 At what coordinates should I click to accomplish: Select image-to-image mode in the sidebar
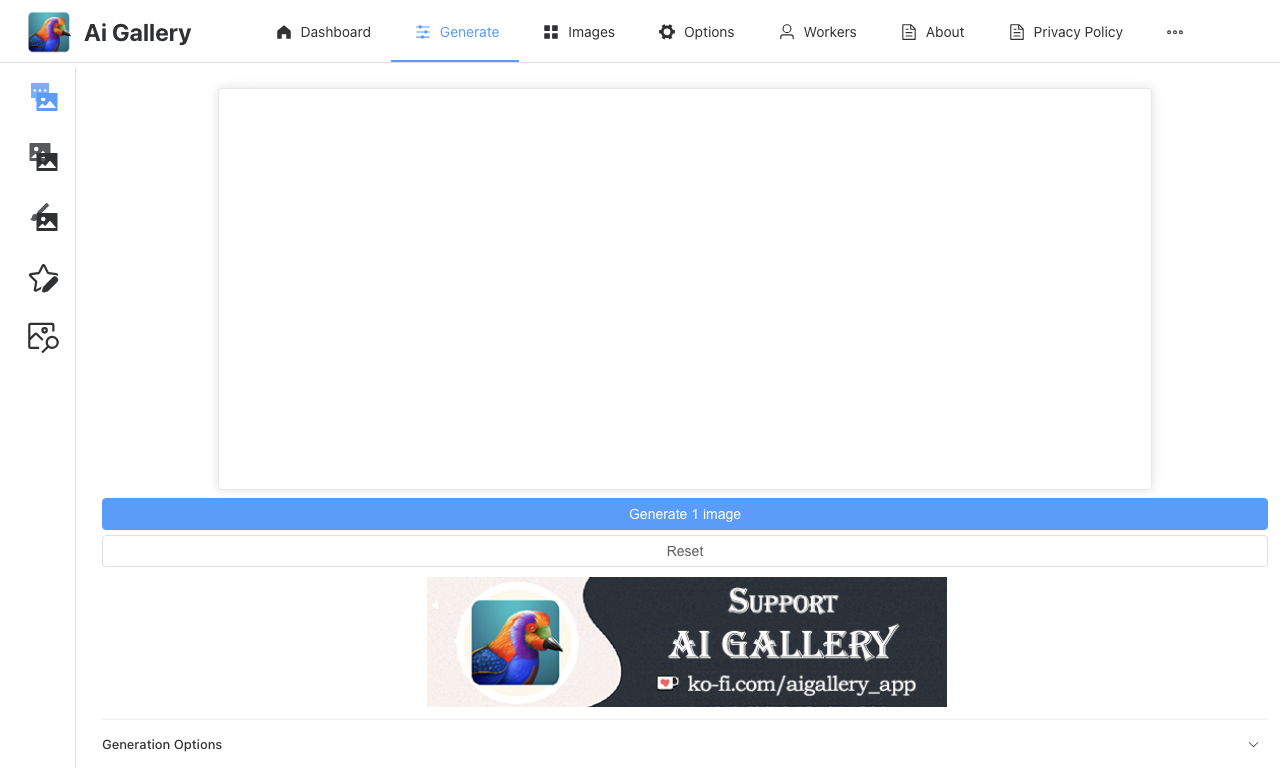click(44, 157)
